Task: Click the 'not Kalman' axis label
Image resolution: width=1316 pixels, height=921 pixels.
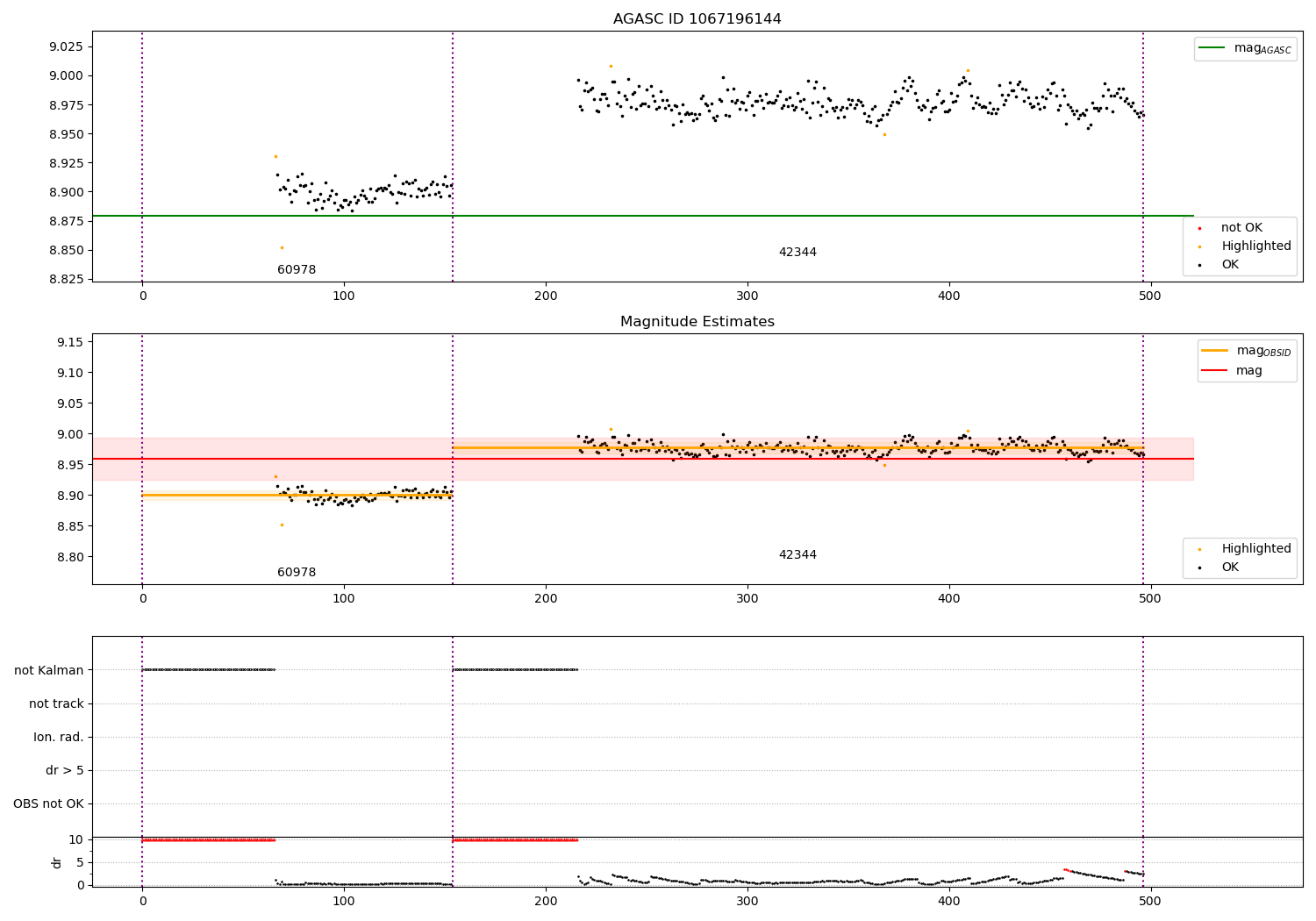Action: click(x=49, y=670)
